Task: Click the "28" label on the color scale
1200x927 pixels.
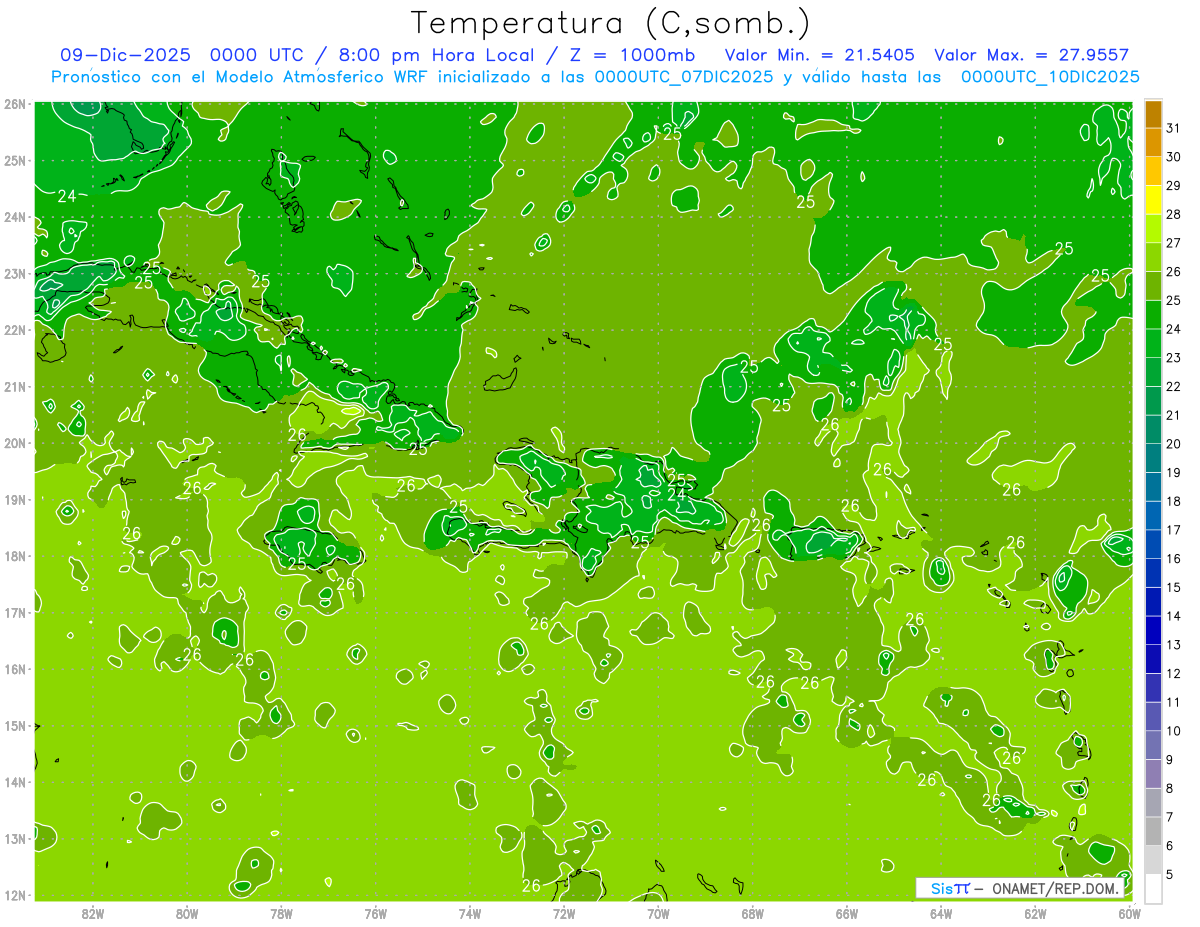Action: [x=1173, y=214]
